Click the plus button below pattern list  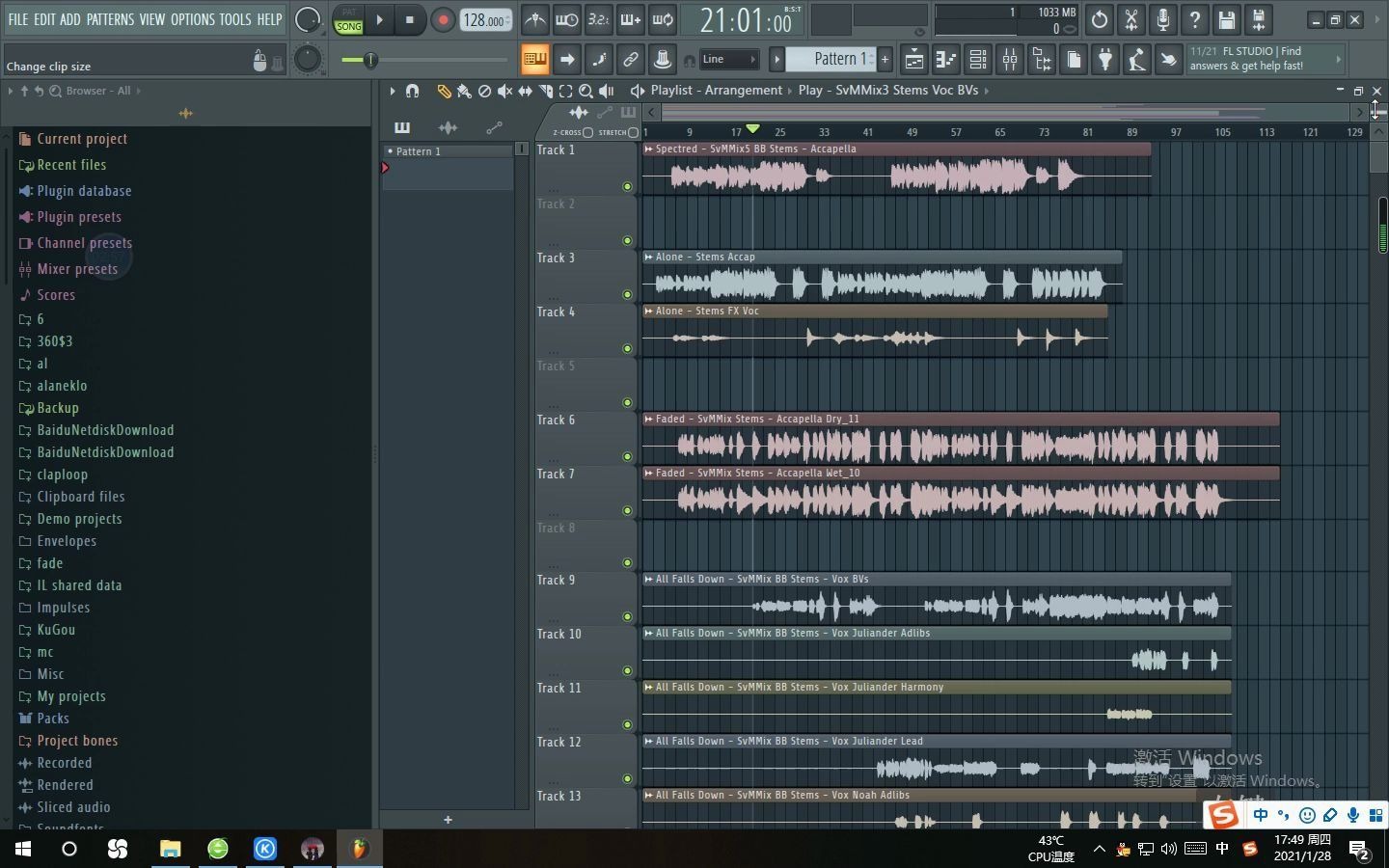pyautogui.click(x=448, y=820)
